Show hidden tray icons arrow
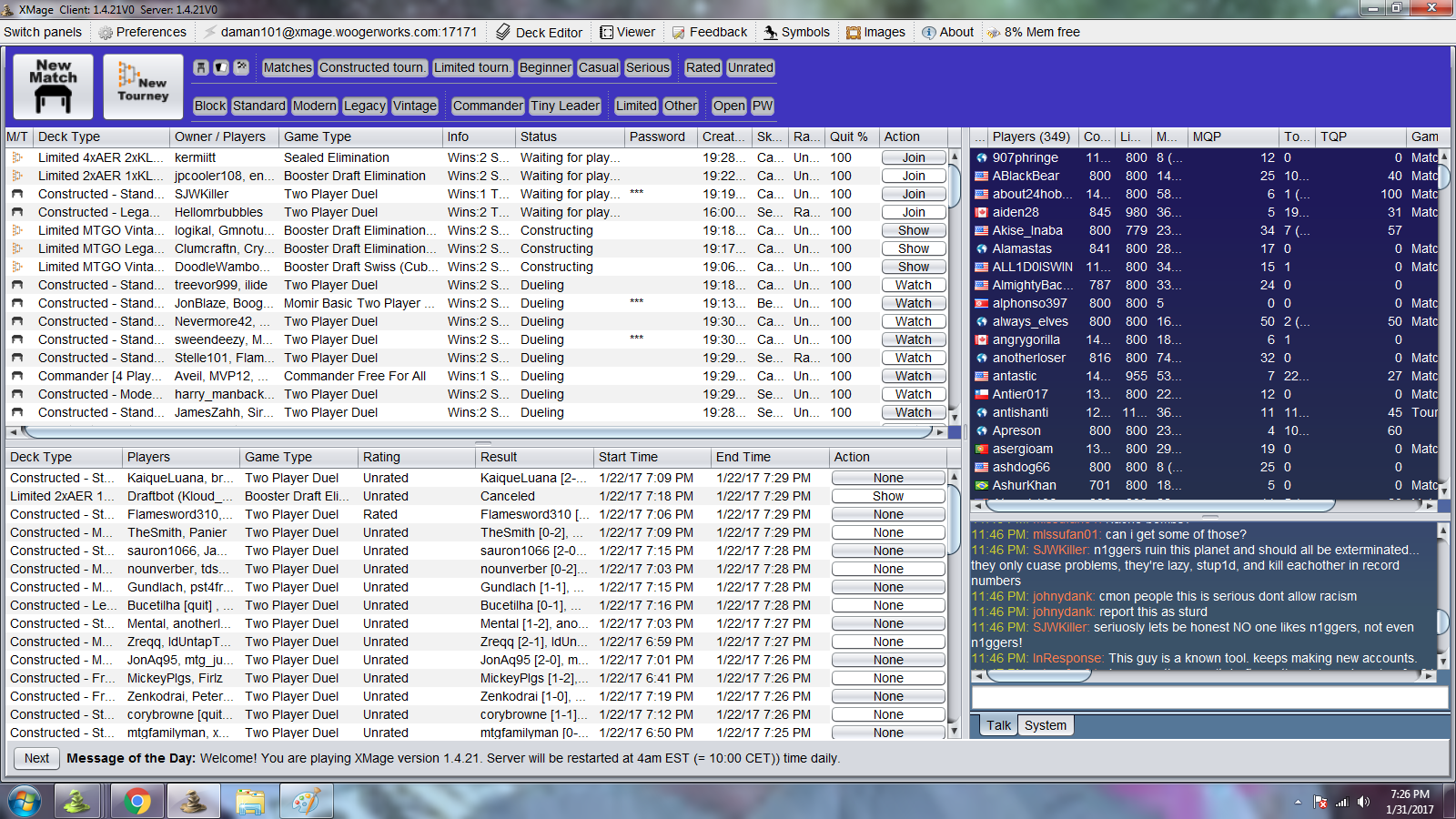The height and width of the screenshot is (819, 1456). (1298, 802)
